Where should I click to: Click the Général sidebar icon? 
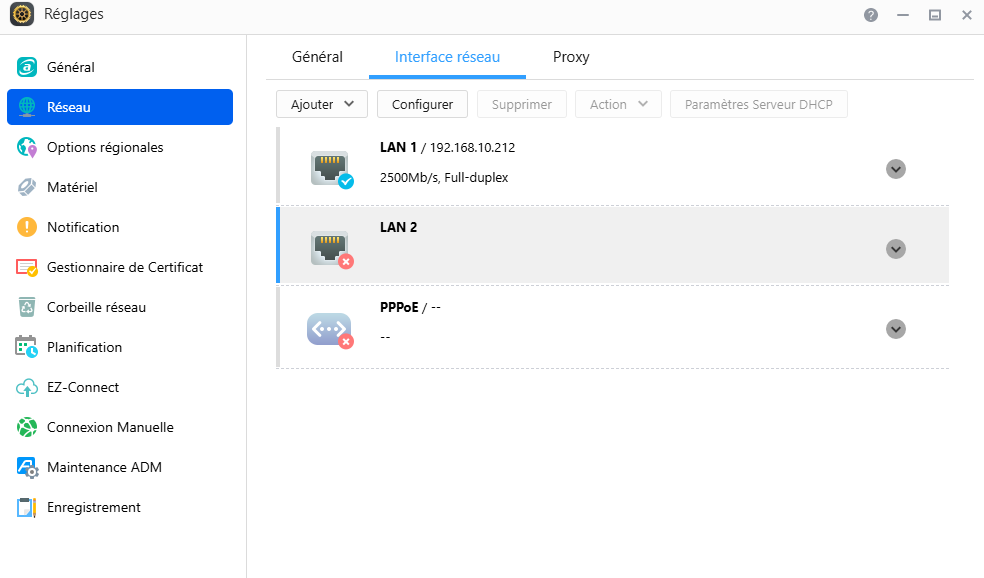pyautogui.click(x=27, y=67)
